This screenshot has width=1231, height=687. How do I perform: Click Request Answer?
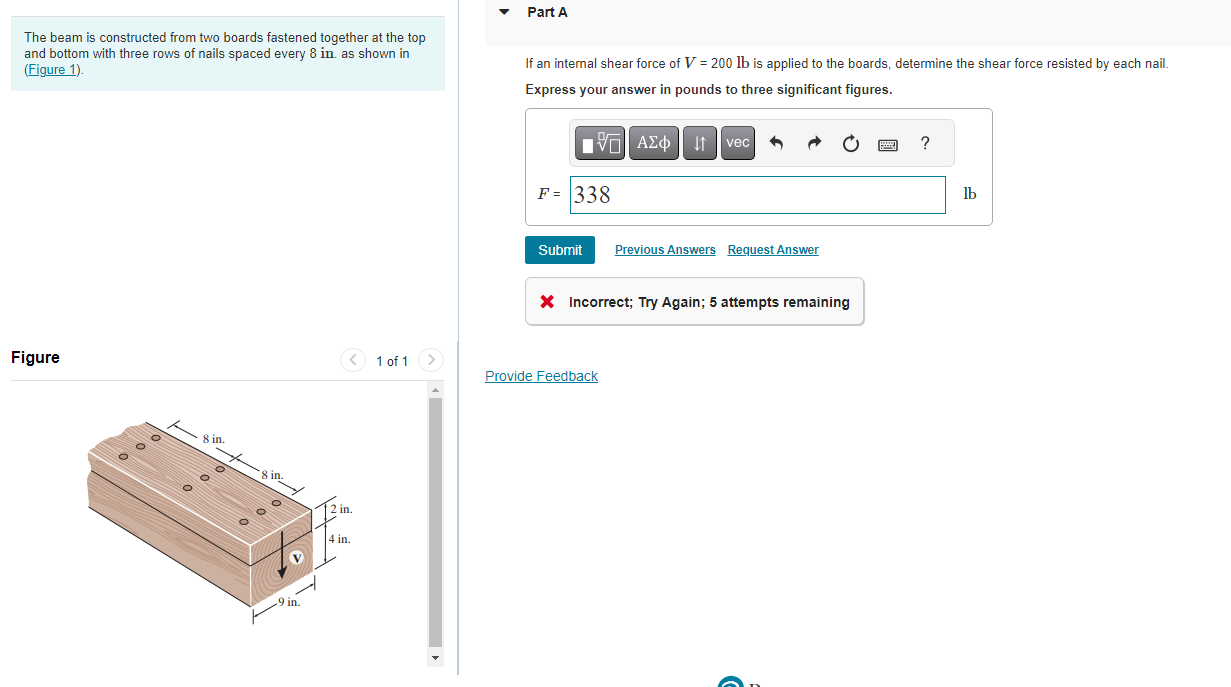(x=772, y=249)
